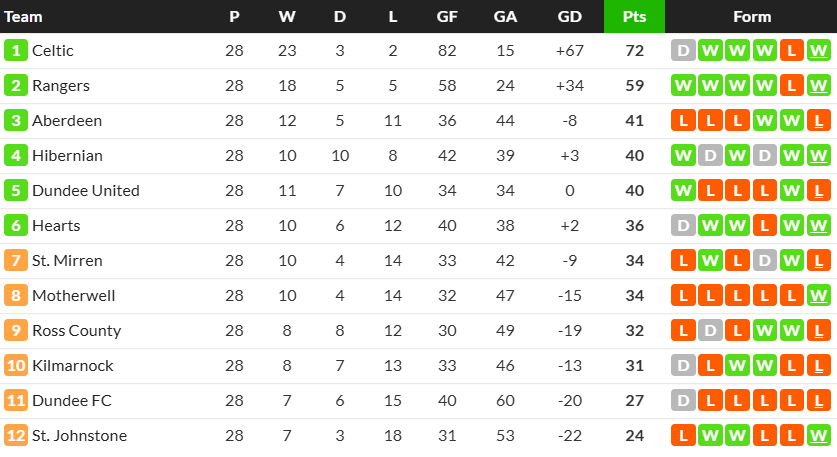Open the Dundee United team link

pos(85,191)
